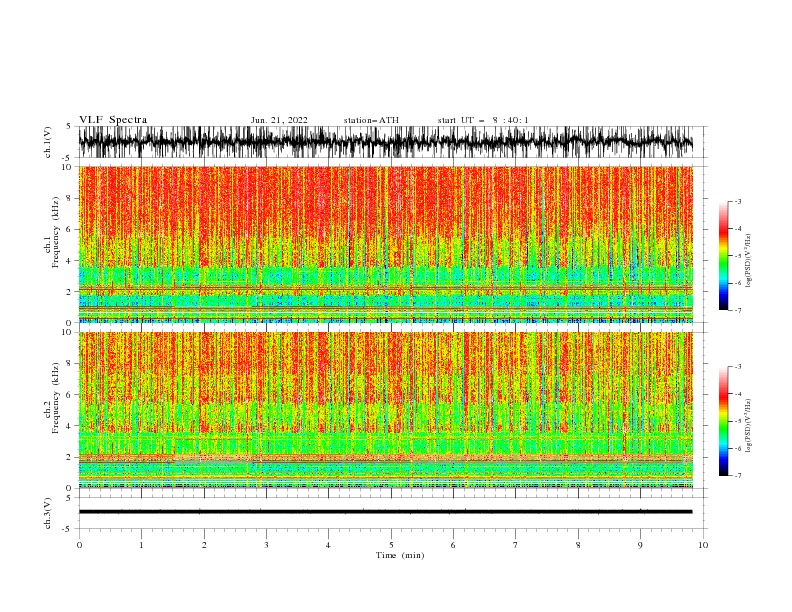Click the ch.1 waveform plot
The image size is (792, 612).
pos(393,142)
